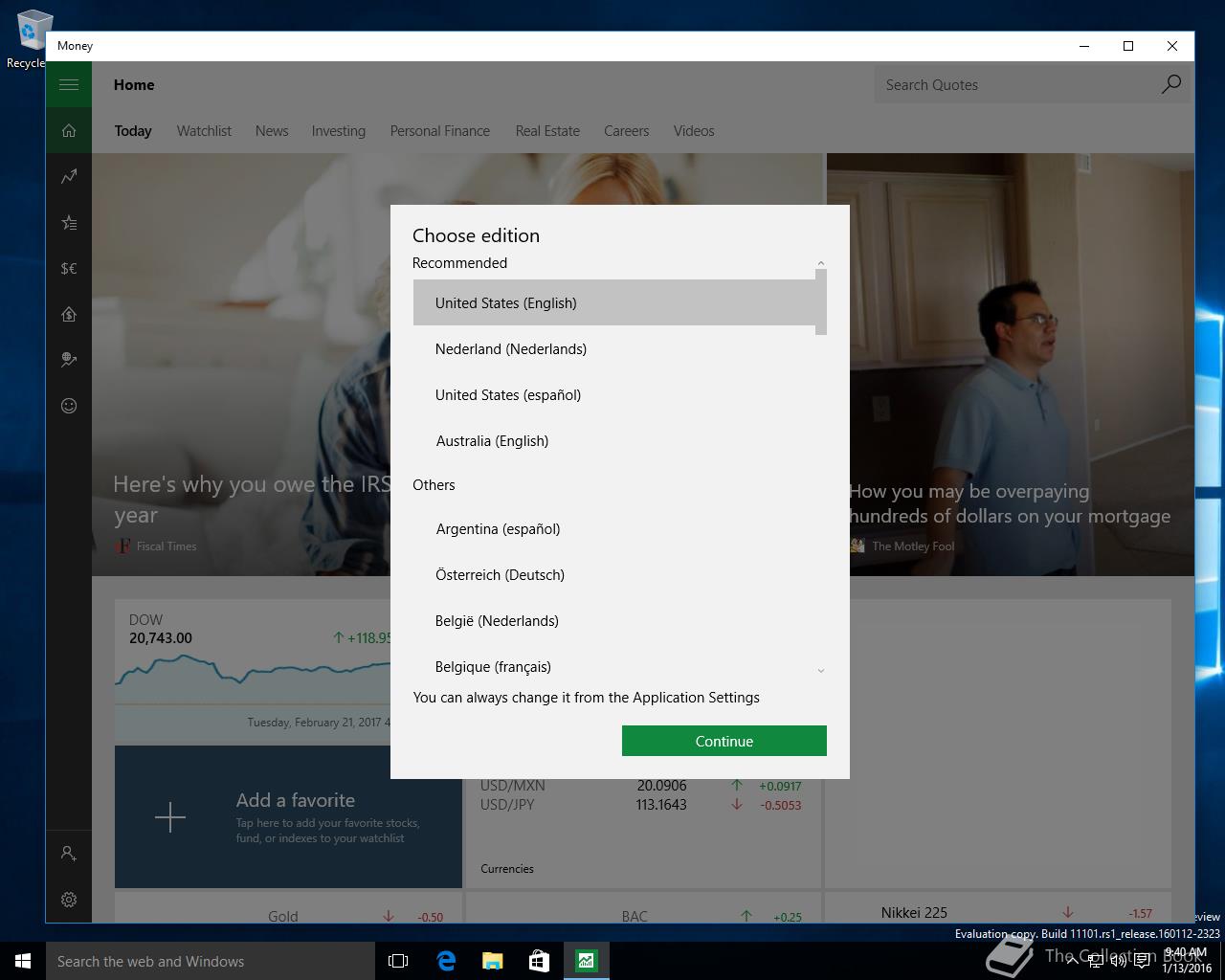Open the IRS article headline
Screen dimensions: 1225x980
pos(252,500)
